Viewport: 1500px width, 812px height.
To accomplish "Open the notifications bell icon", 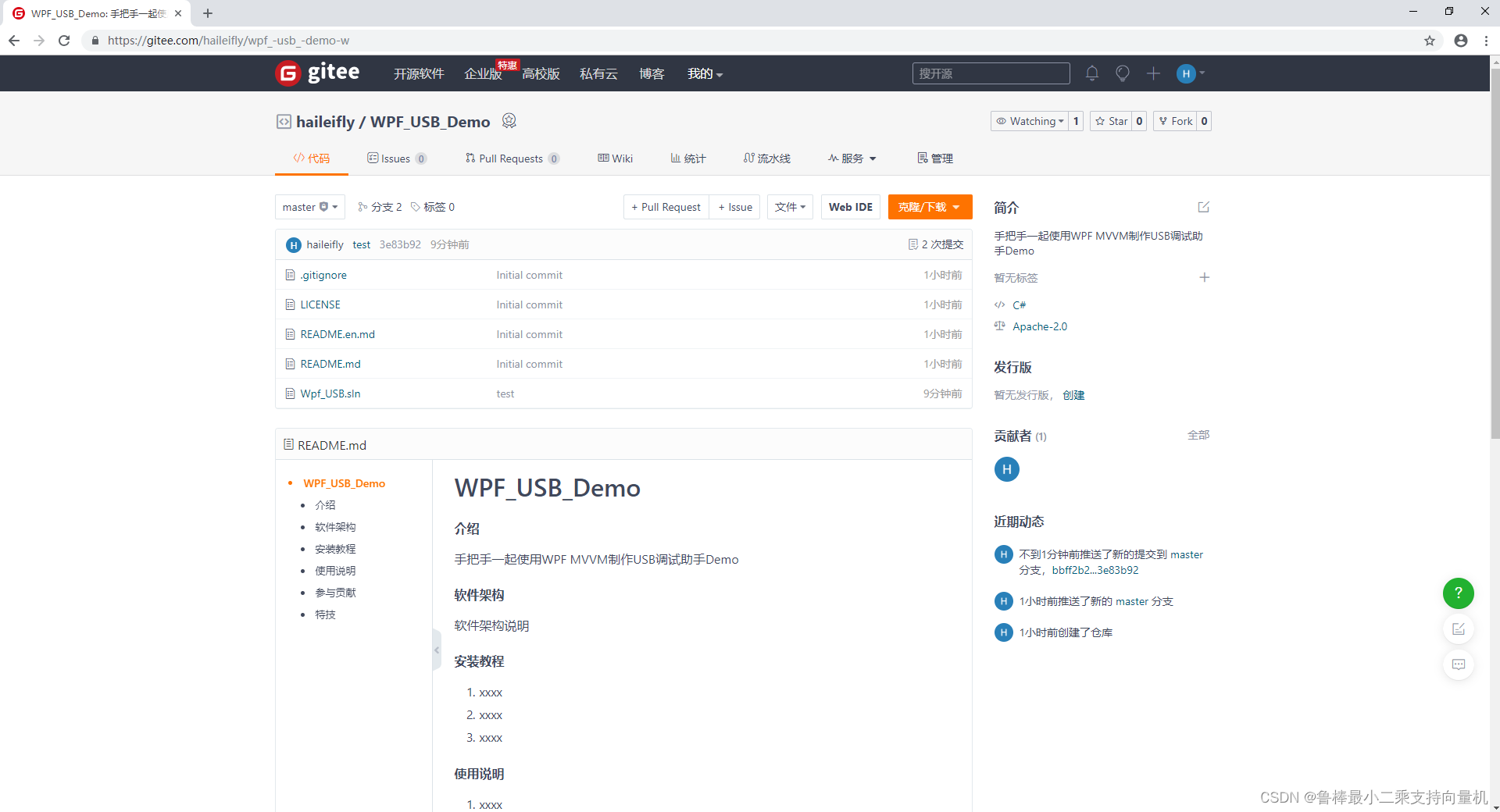I will click(1092, 73).
